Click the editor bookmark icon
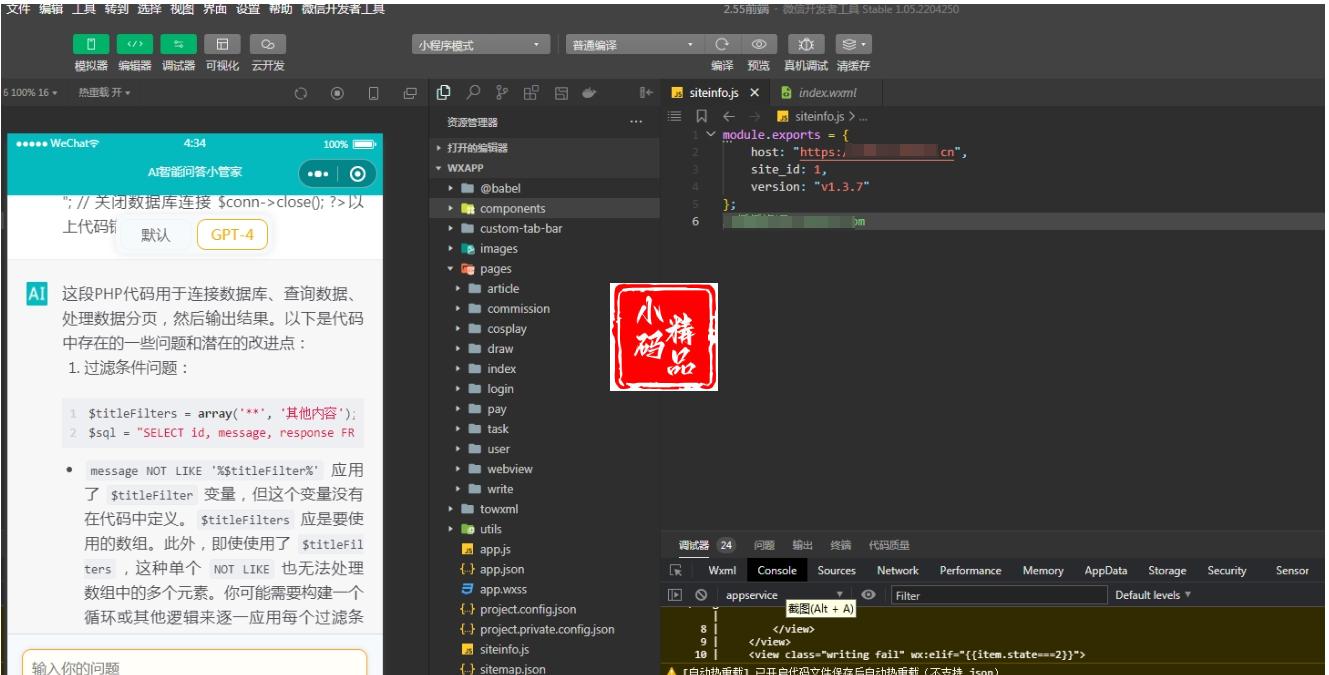 click(x=701, y=117)
